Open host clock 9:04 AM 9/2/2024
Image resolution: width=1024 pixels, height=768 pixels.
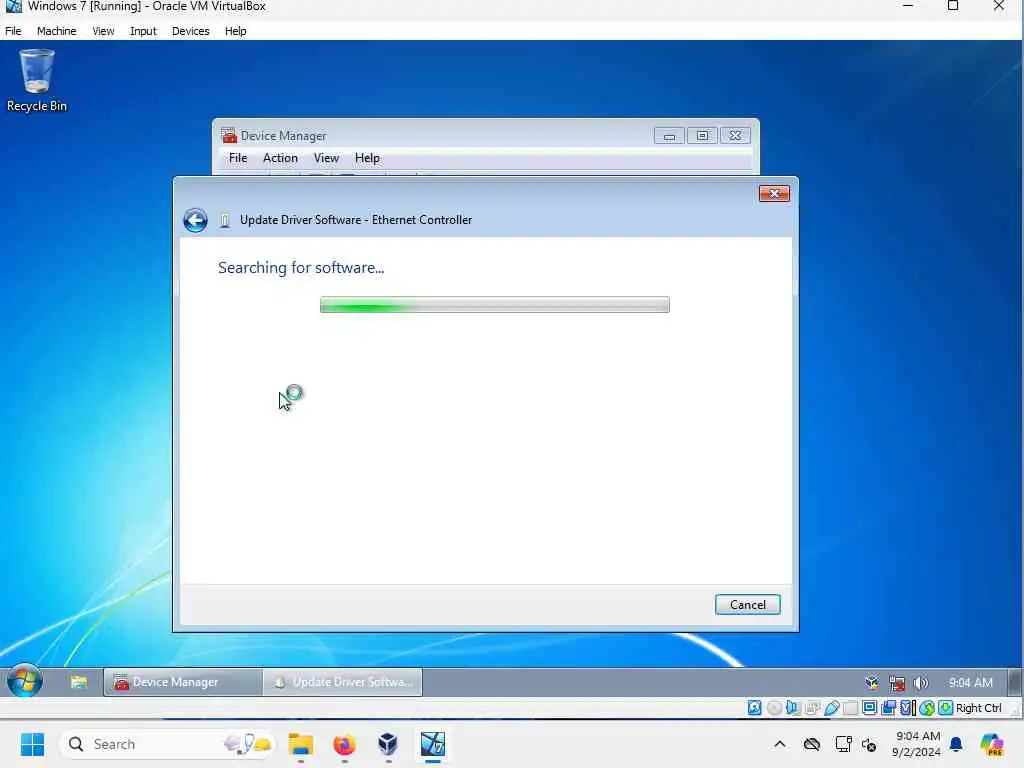[x=917, y=744]
